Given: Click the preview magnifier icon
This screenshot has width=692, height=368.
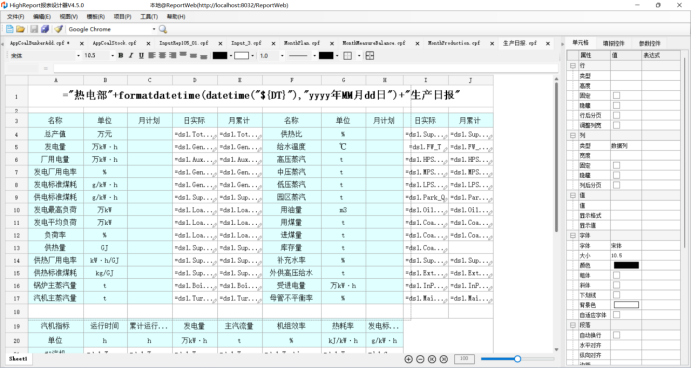Looking at the screenshot, I should pyautogui.click(x=163, y=29).
